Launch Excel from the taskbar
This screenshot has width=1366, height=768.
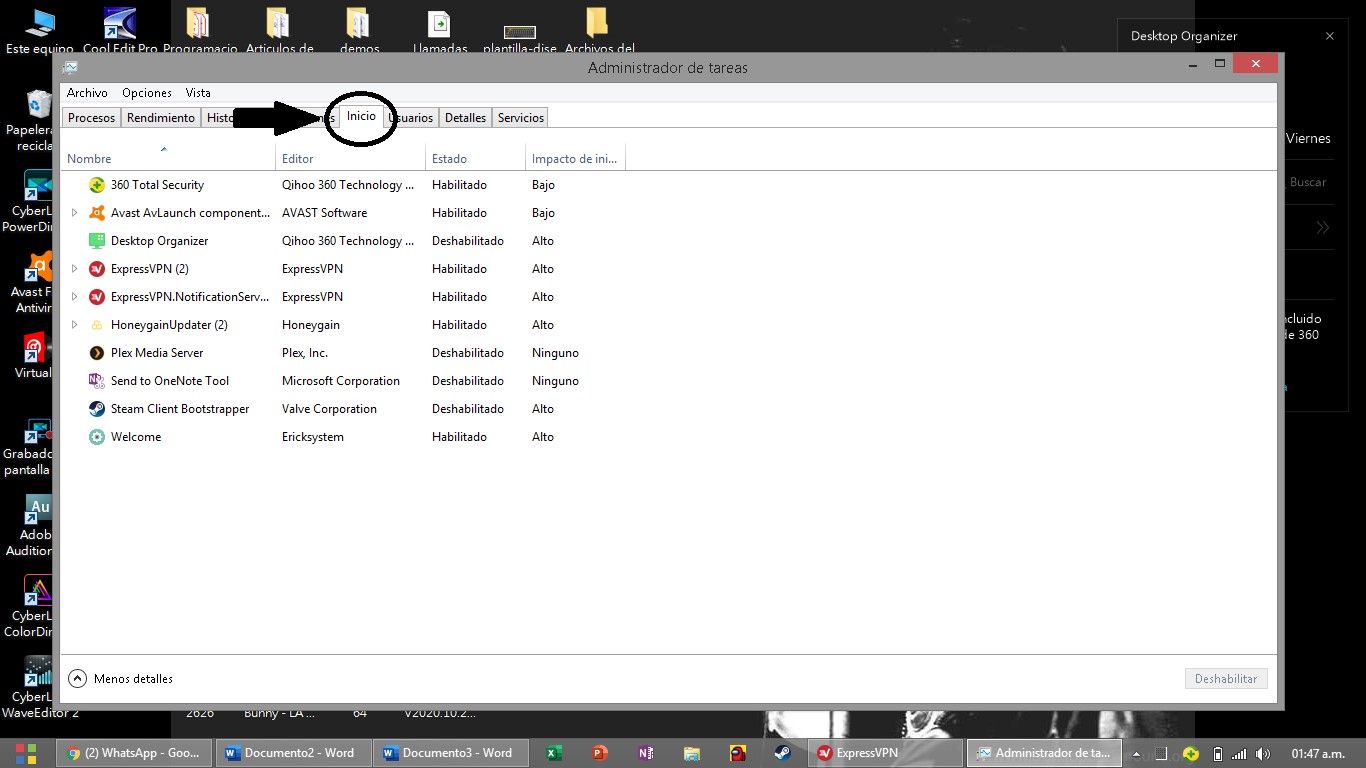click(x=552, y=752)
